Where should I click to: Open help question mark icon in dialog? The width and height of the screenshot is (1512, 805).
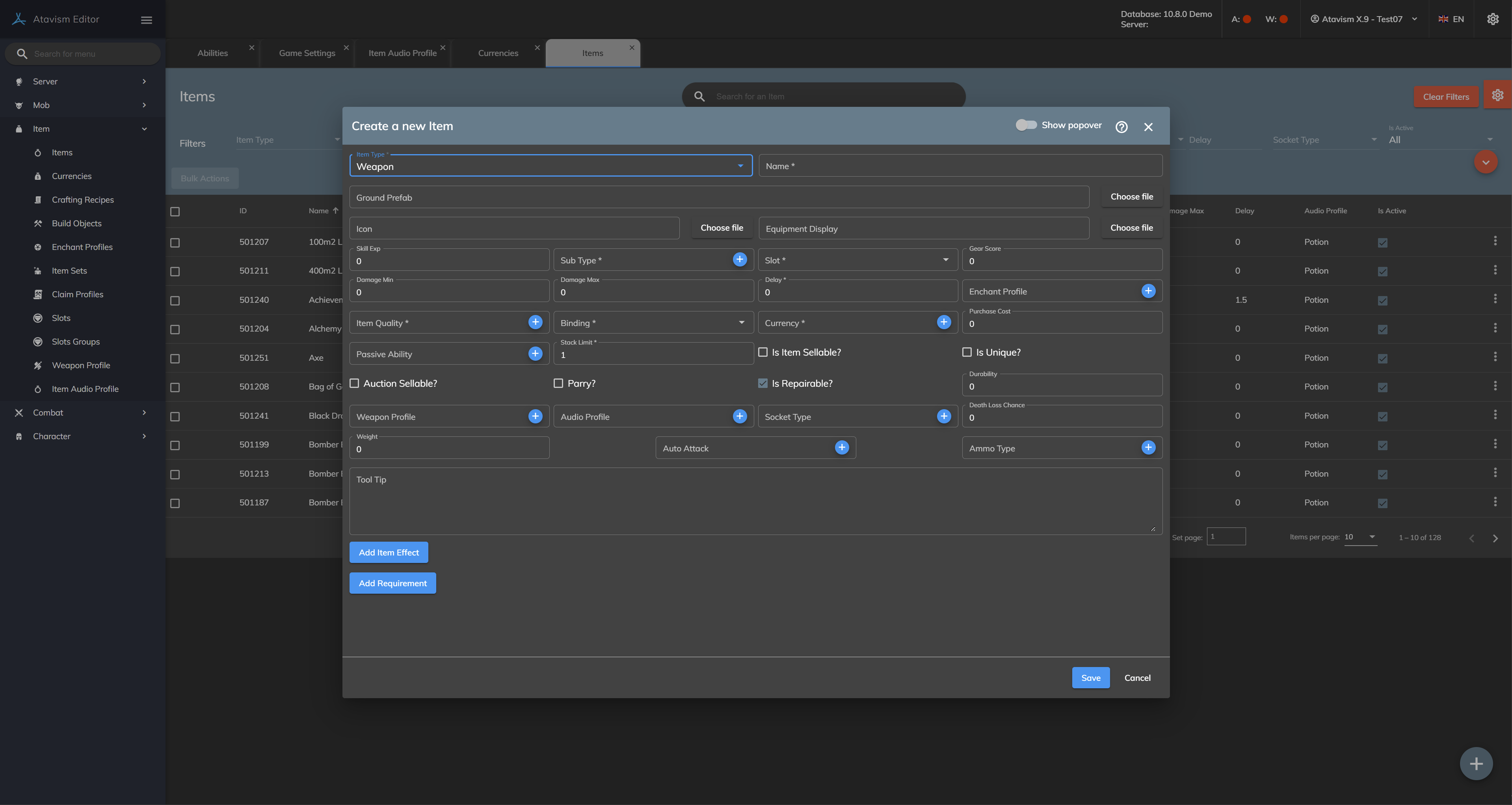coord(1121,127)
